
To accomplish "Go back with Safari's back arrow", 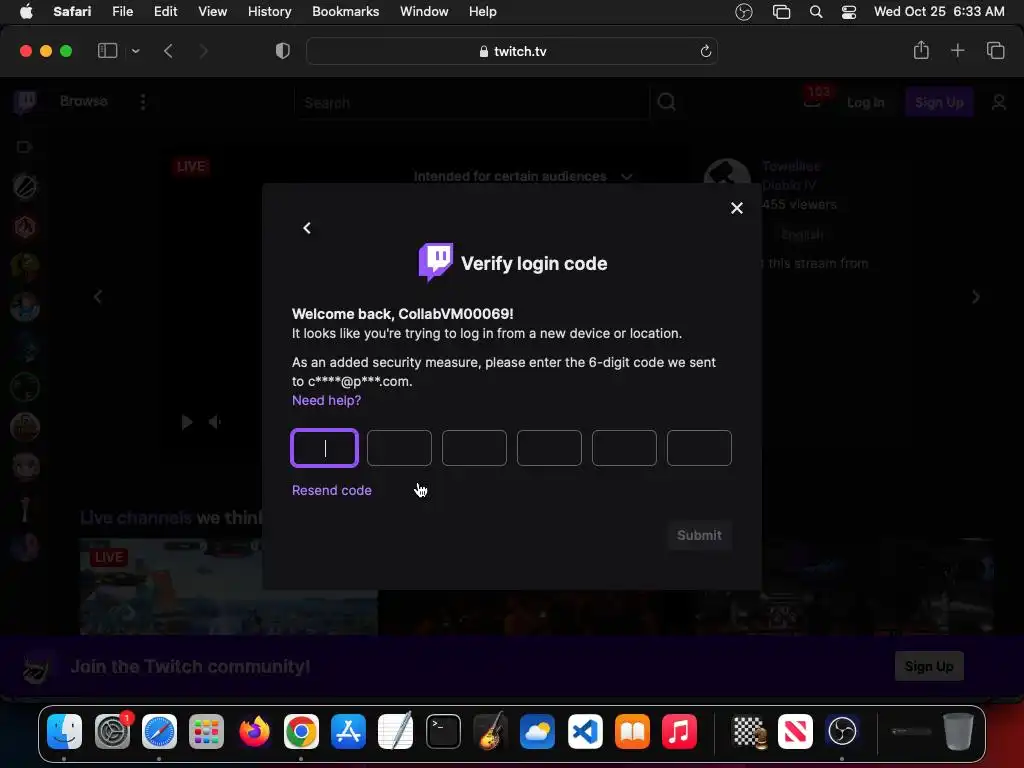I will coord(168,51).
